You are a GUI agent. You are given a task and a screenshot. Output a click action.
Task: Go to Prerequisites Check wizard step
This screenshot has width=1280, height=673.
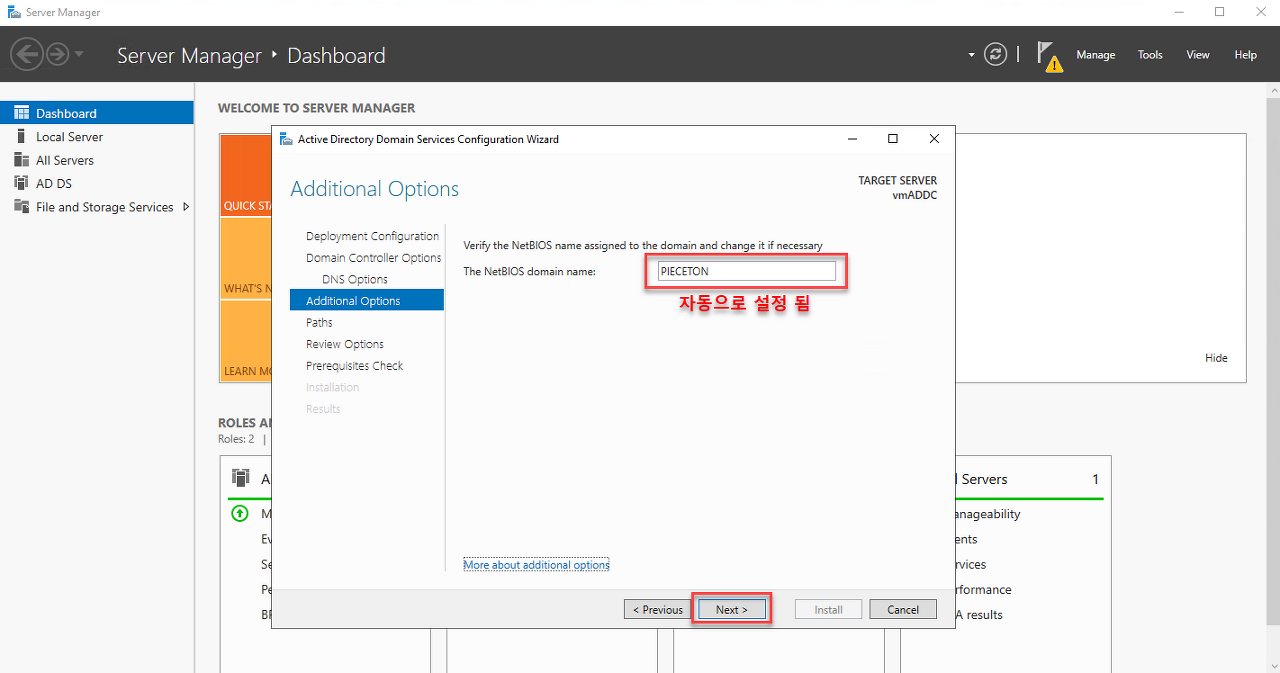coord(355,366)
